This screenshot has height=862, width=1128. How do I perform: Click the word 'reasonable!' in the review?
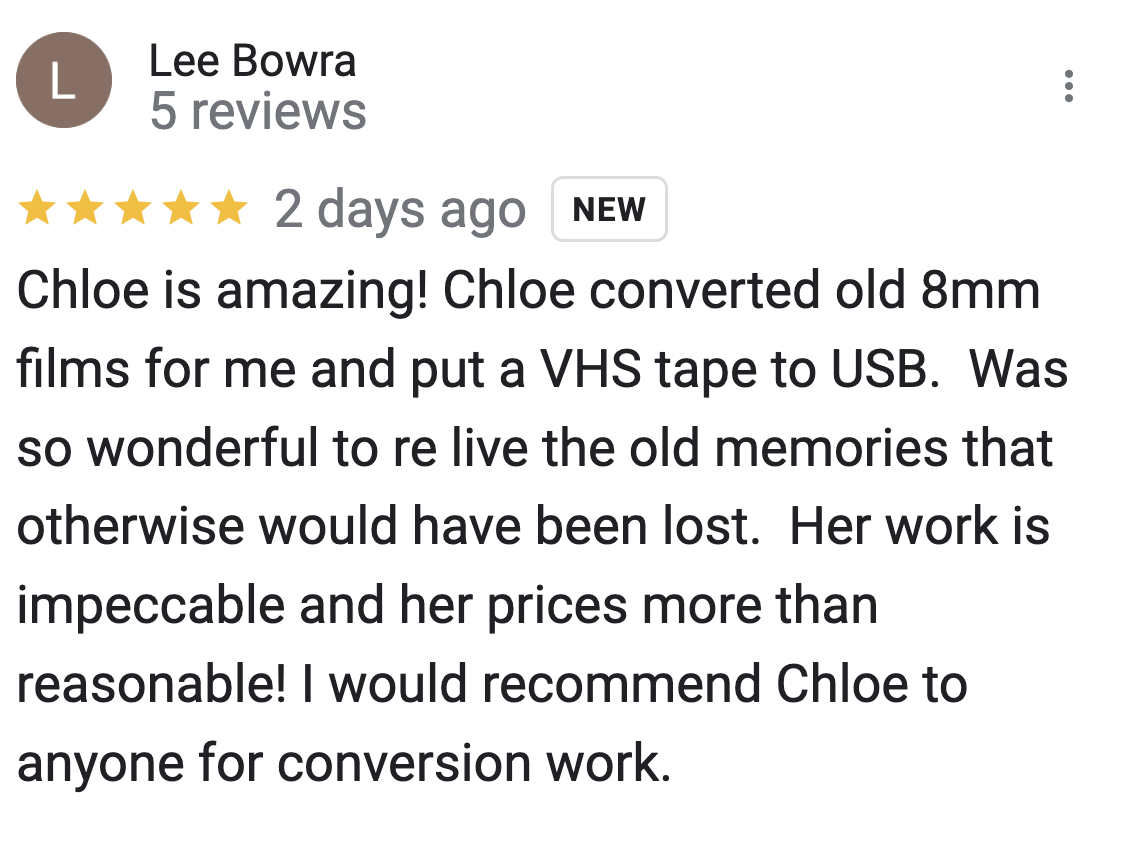click(151, 684)
